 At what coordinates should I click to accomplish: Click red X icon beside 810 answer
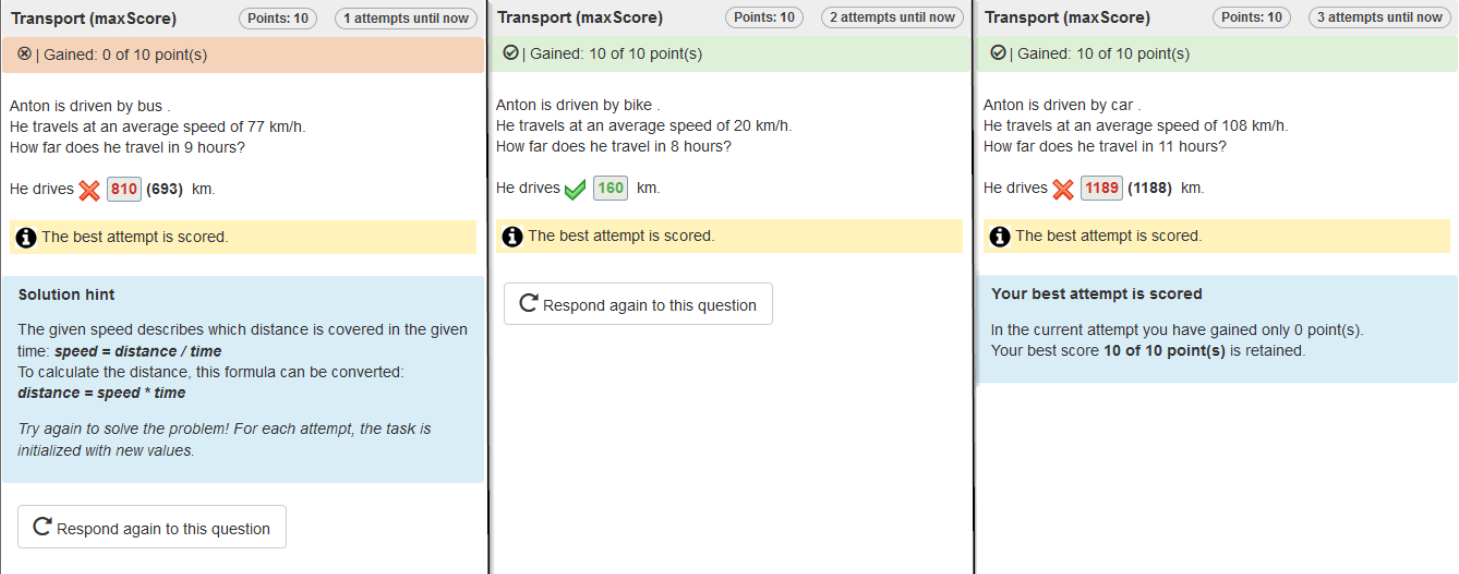(x=89, y=190)
